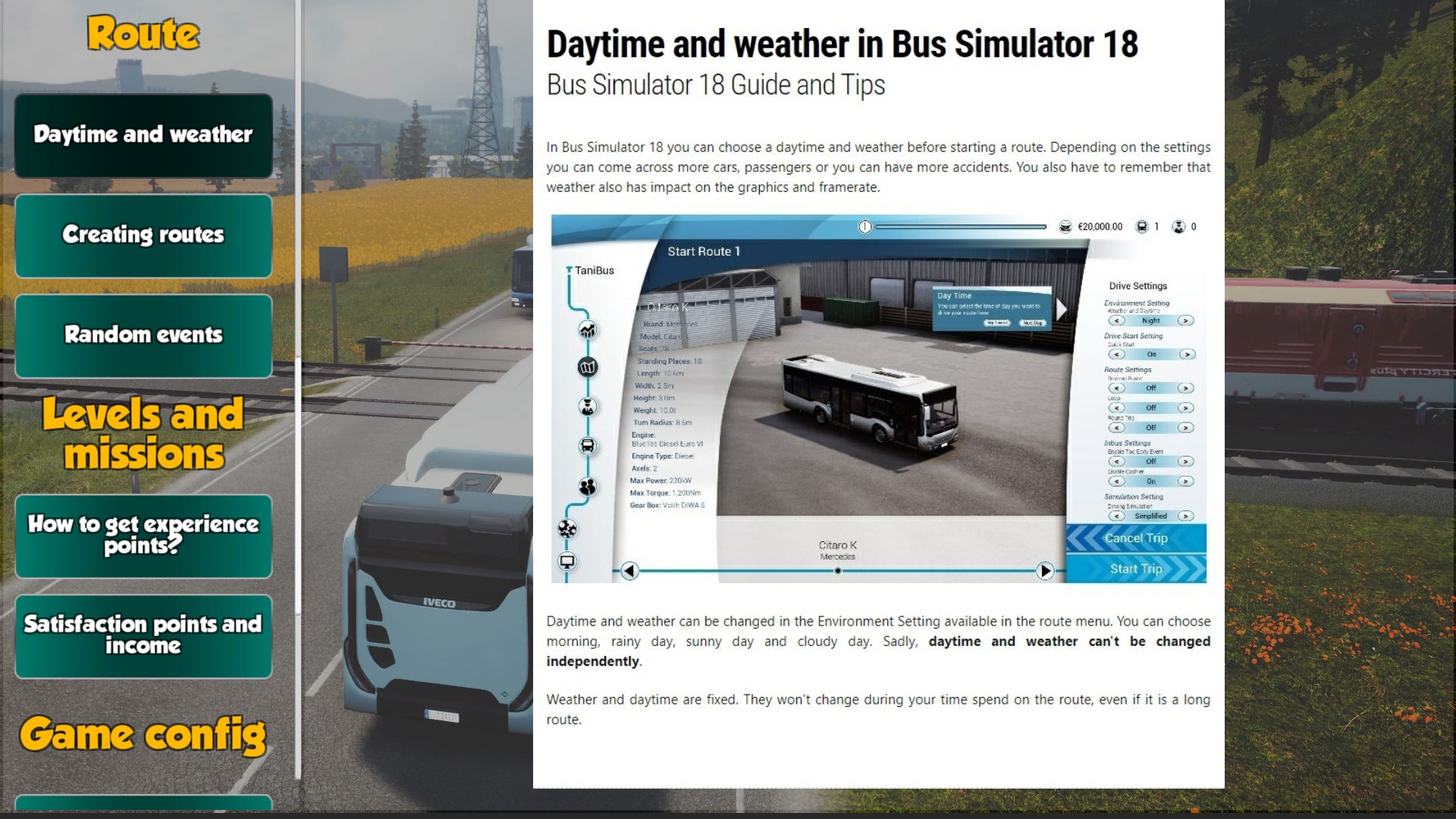
Task: Cycle Weather and Daytime past Night
Action: (1186, 320)
